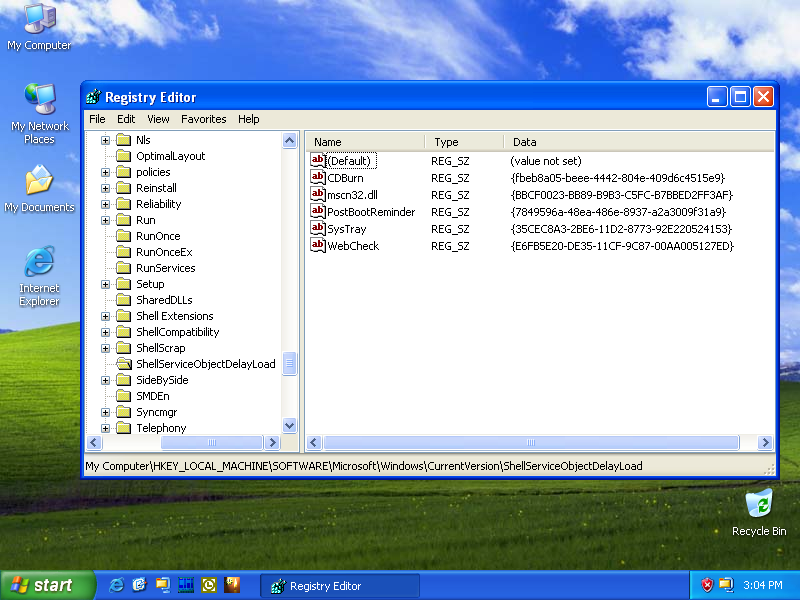Launch Internet Explorer from the Quick Launch bar
800x600 pixels.
pos(116,585)
